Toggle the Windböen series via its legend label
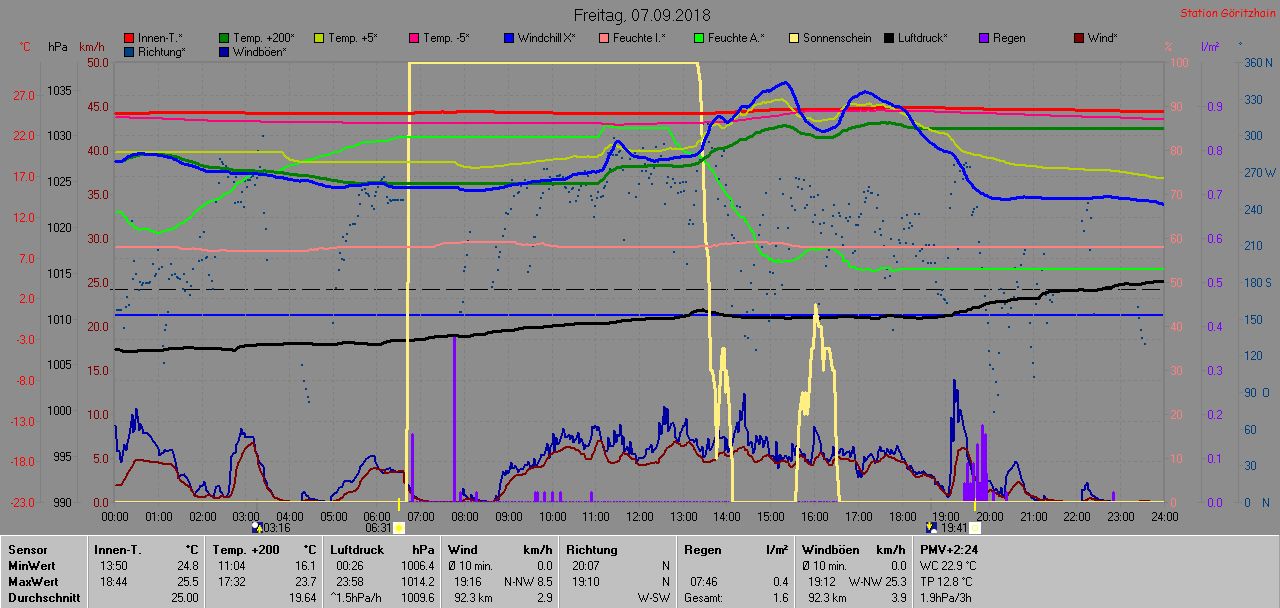Screen dimensions: 1280x608 (260, 52)
